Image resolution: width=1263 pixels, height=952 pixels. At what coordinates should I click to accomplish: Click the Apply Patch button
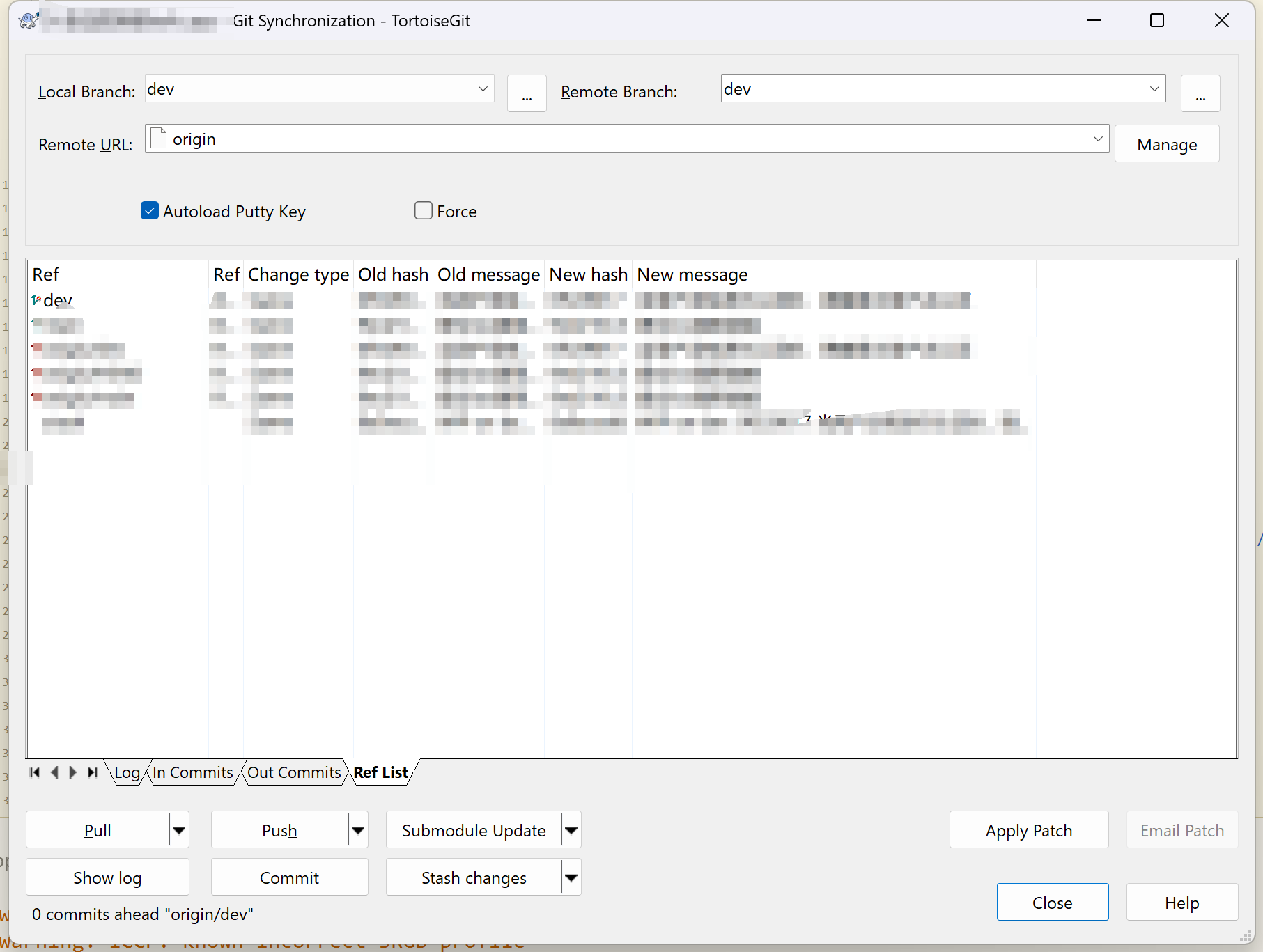point(1029,830)
